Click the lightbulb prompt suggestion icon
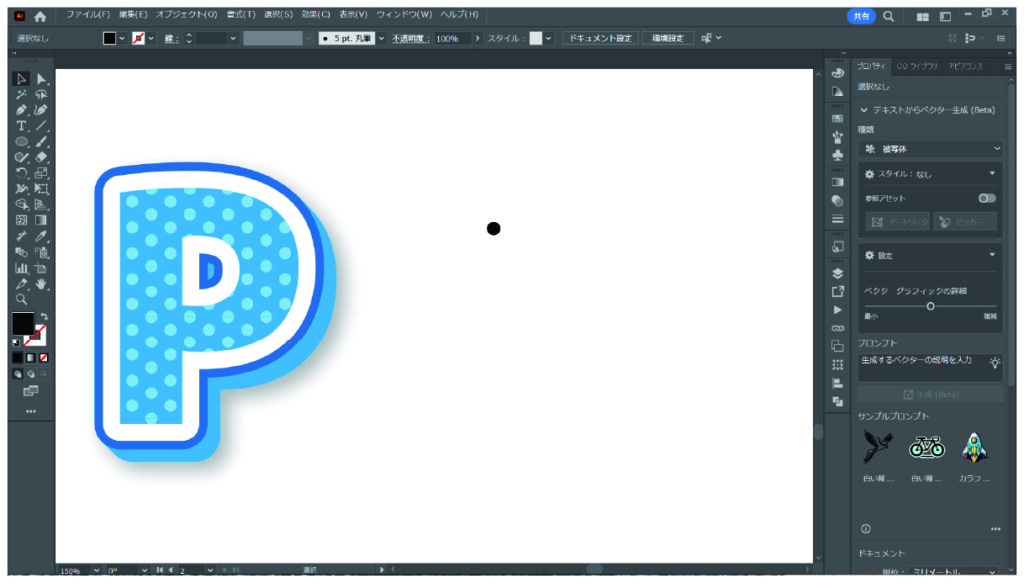This screenshot has width=1024, height=583. pyautogui.click(x=995, y=362)
